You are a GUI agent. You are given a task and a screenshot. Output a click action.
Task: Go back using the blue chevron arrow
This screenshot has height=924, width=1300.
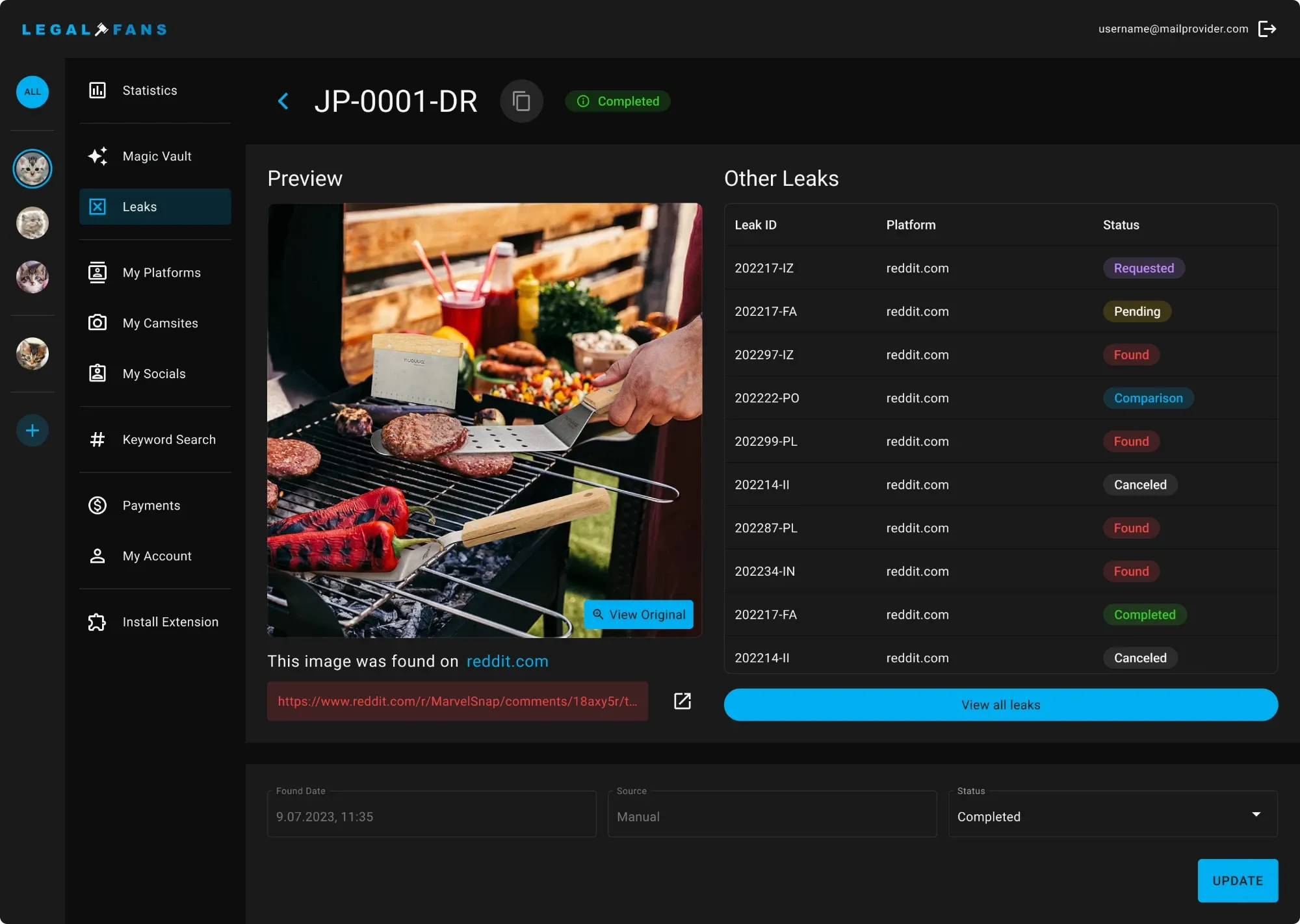click(283, 101)
